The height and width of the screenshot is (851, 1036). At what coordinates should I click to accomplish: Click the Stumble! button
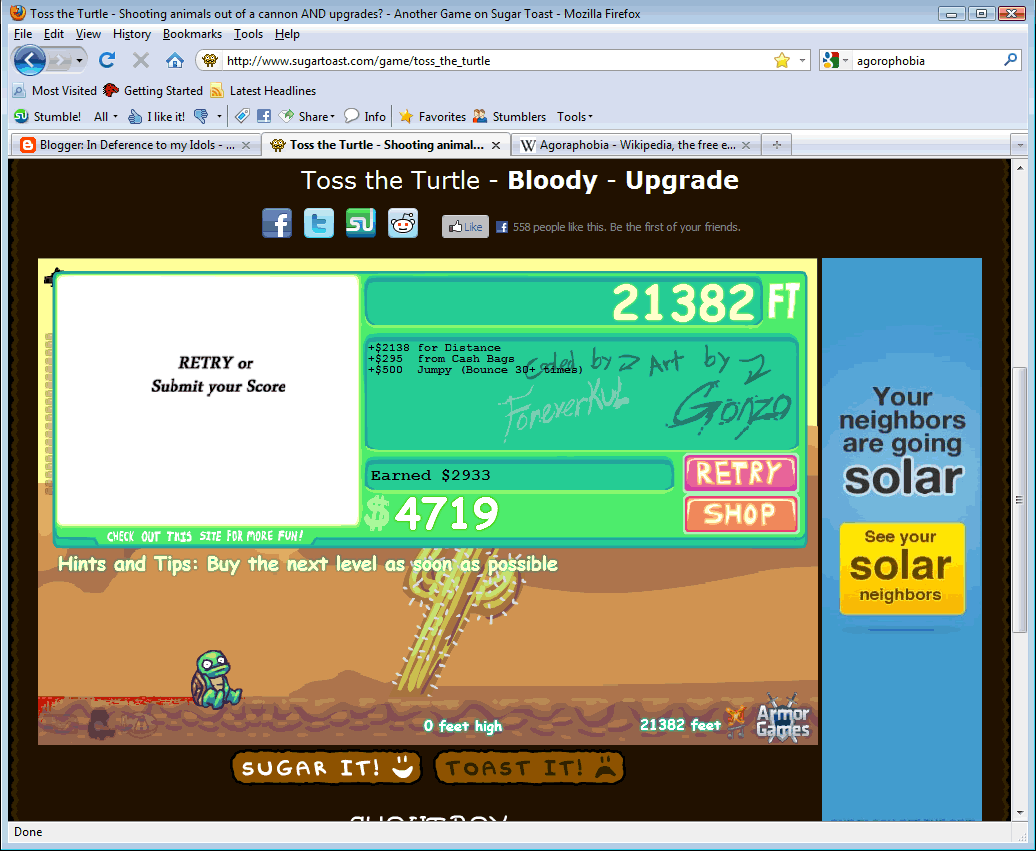48,116
